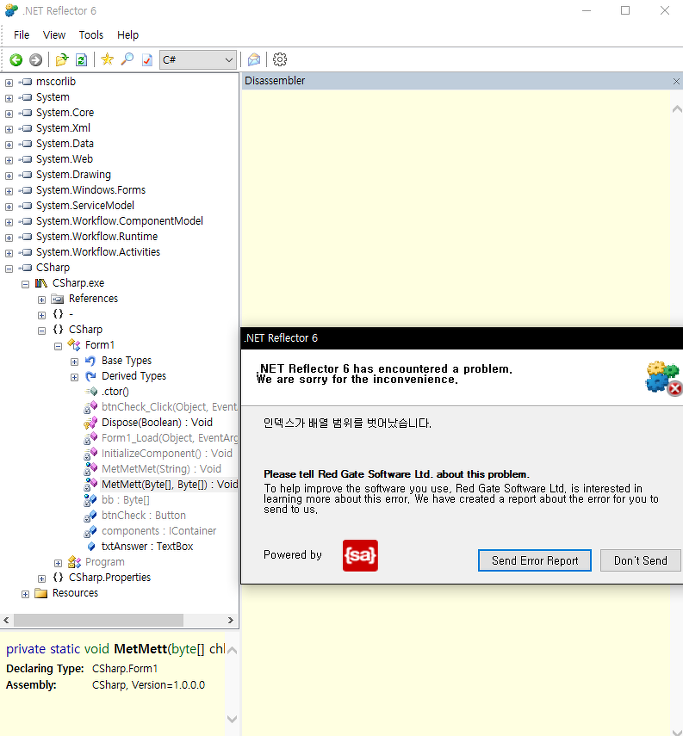Open the C# language dropdown

[198, 60]
